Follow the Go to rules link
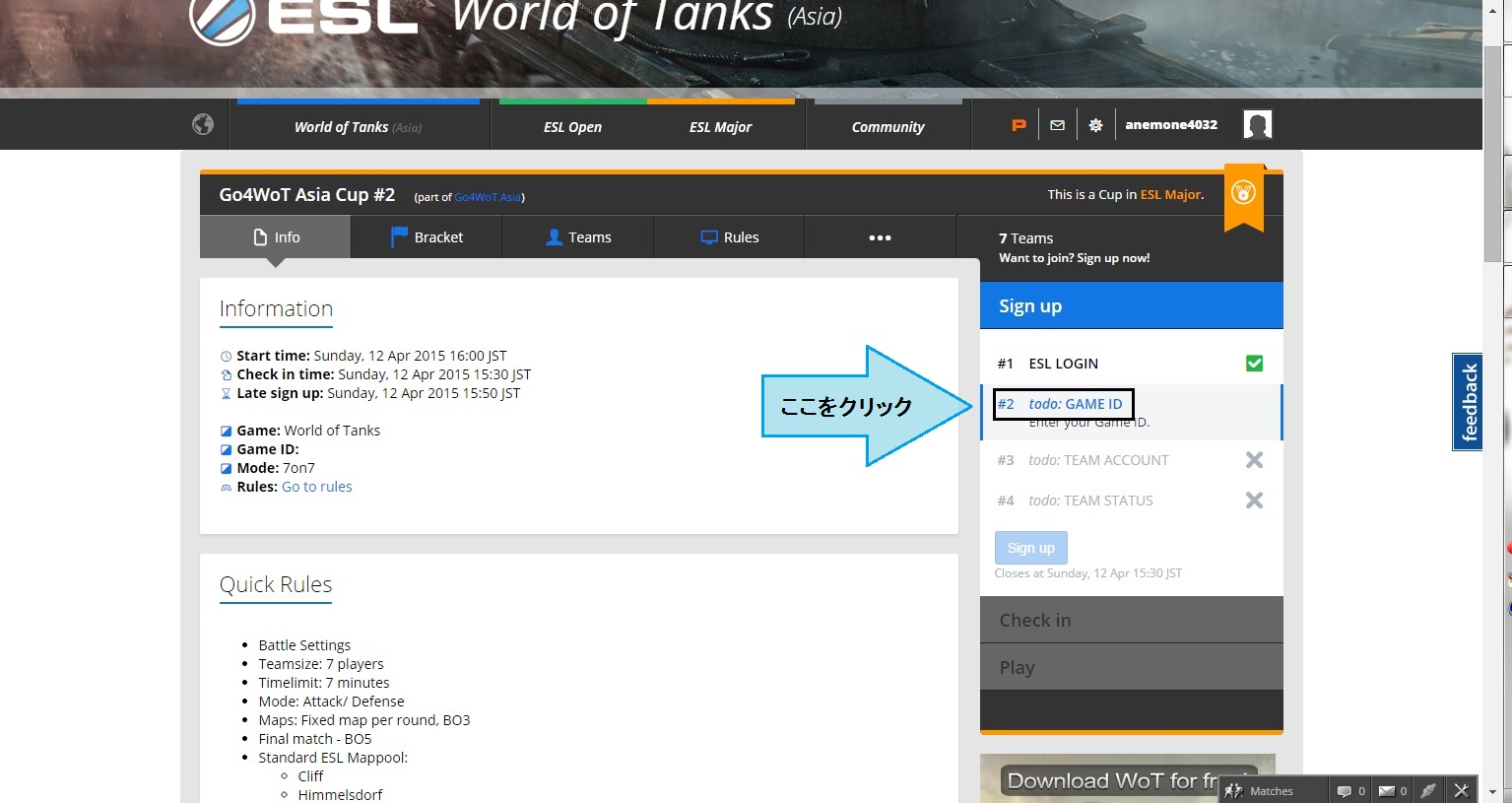This screenshot has height=803, width=1512. pos(316,487)
